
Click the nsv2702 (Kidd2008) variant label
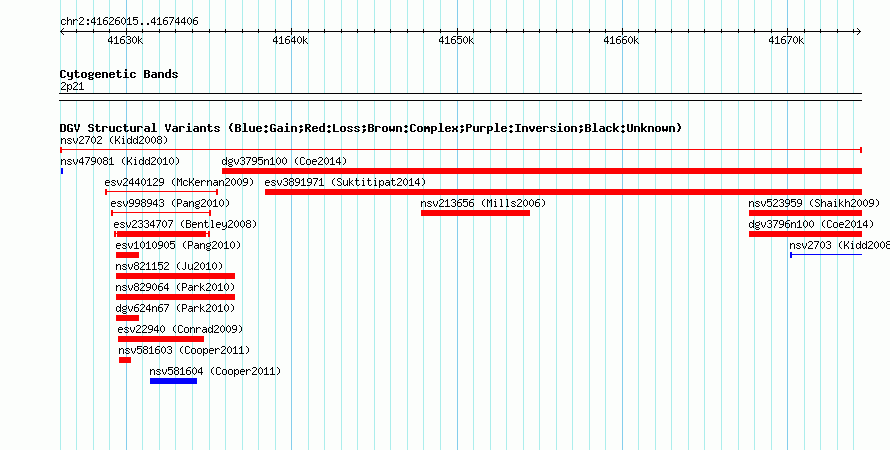[114, 140]
